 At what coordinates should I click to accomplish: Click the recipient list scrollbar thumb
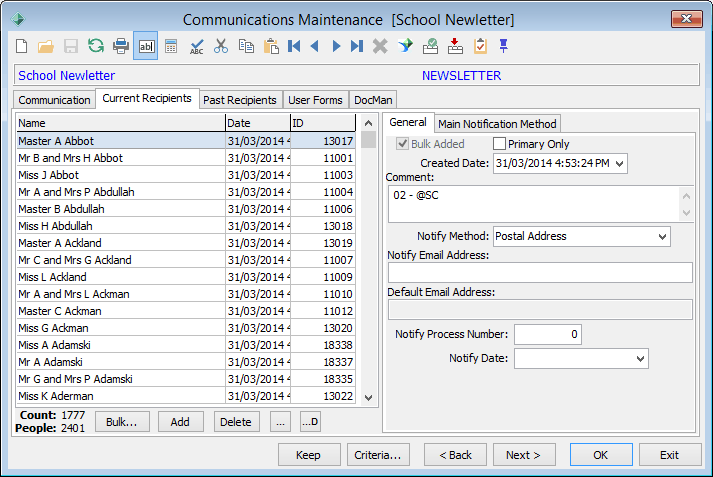(368, 140)
